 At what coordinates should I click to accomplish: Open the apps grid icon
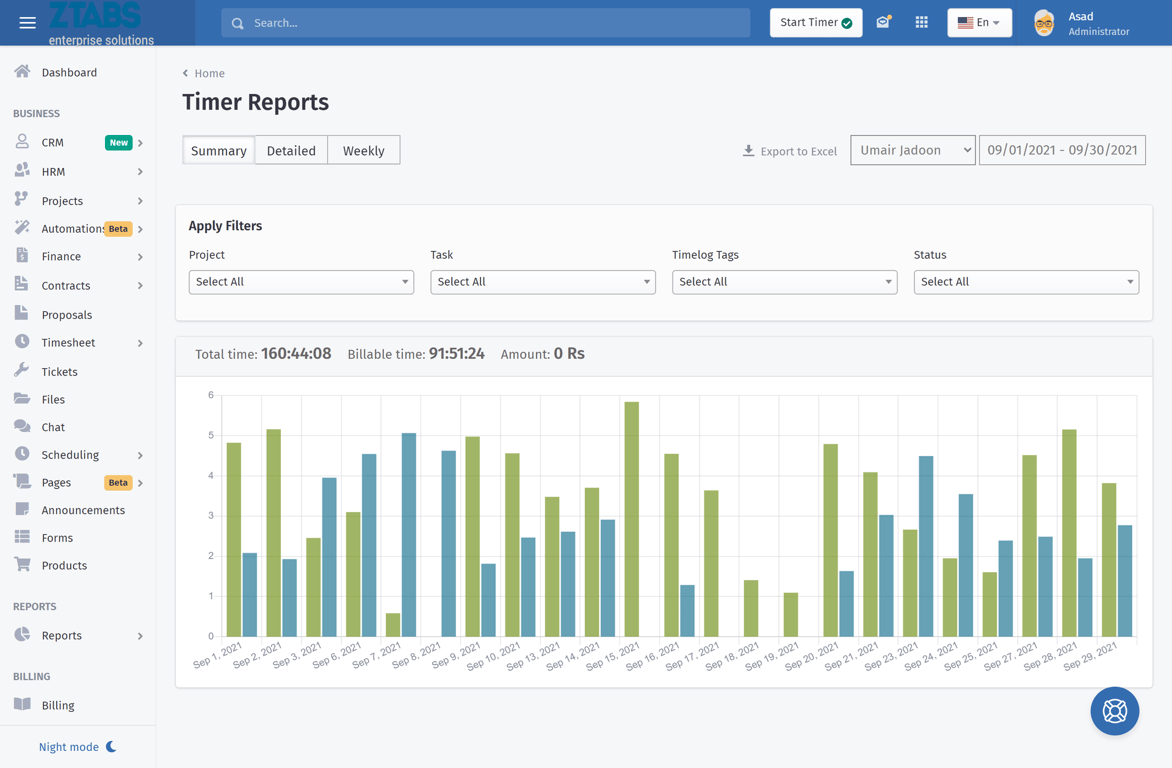921,22
